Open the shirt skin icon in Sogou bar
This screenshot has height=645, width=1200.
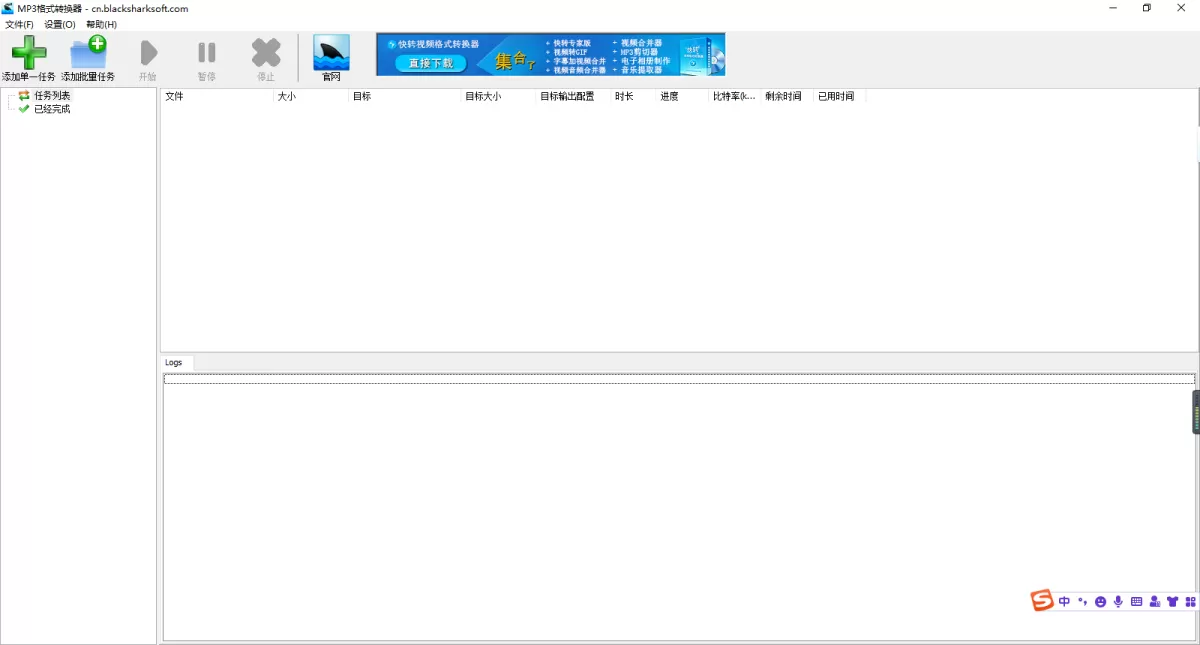(x=1173, y=601)
